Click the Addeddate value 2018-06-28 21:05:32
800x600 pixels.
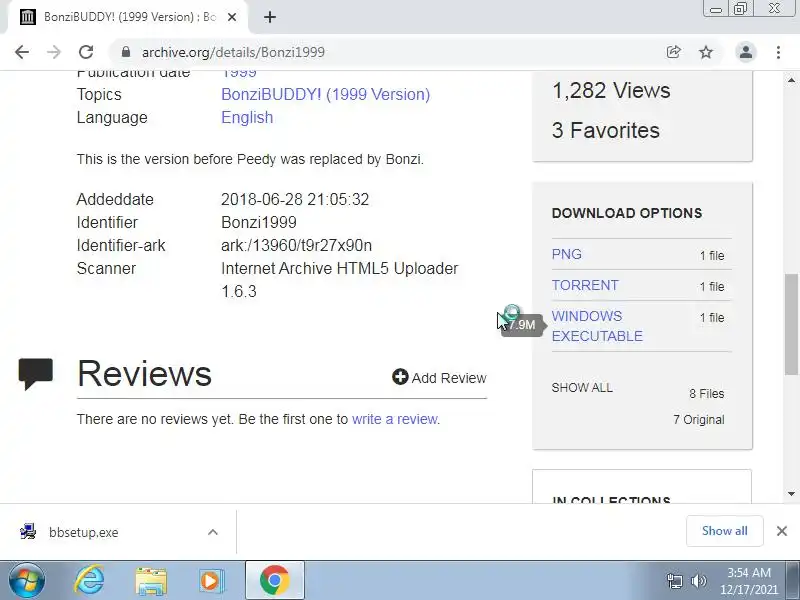295,199
